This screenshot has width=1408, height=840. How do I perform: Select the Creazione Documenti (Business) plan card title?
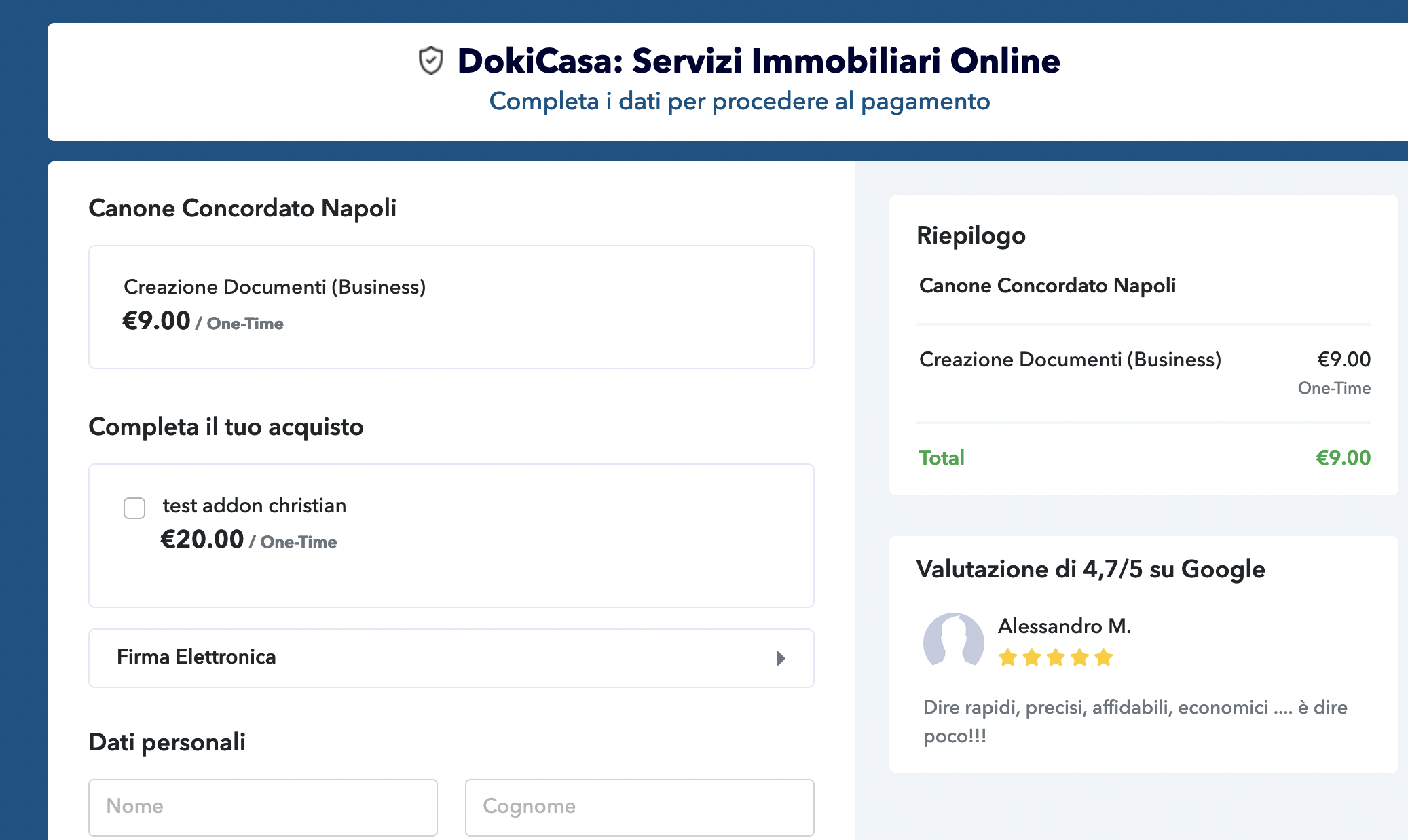coord(274,287)
